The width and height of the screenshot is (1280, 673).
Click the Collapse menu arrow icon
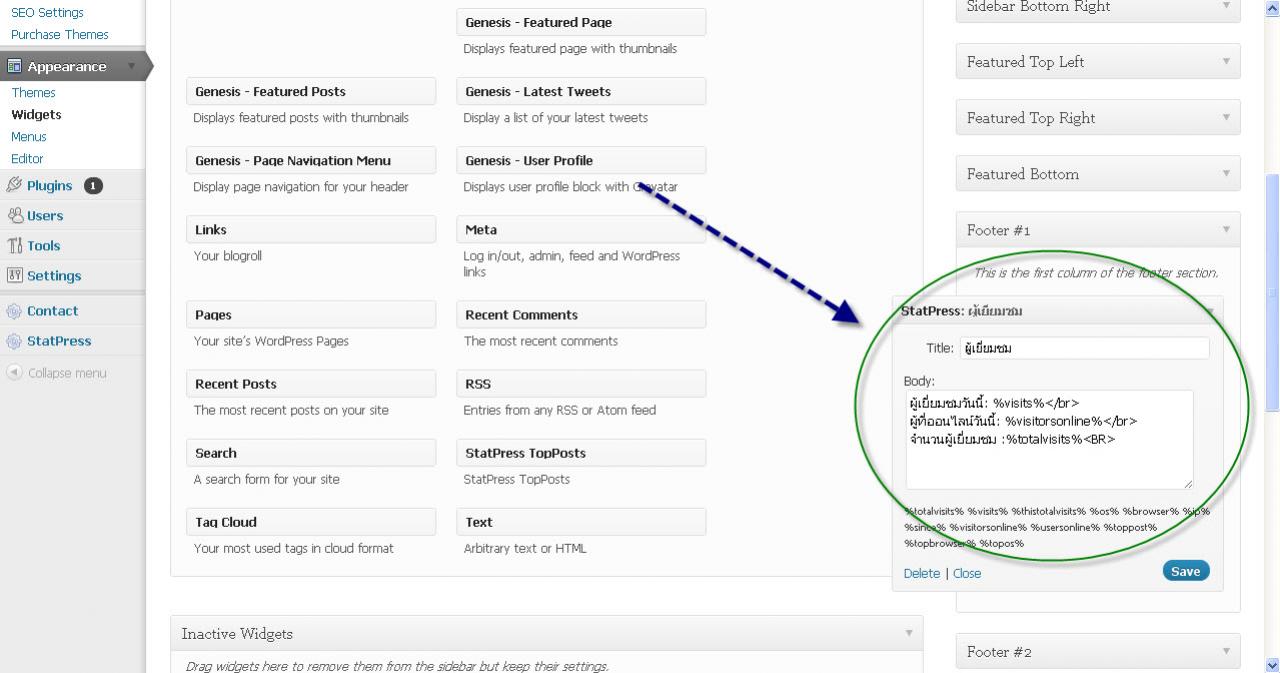point(14,372)
